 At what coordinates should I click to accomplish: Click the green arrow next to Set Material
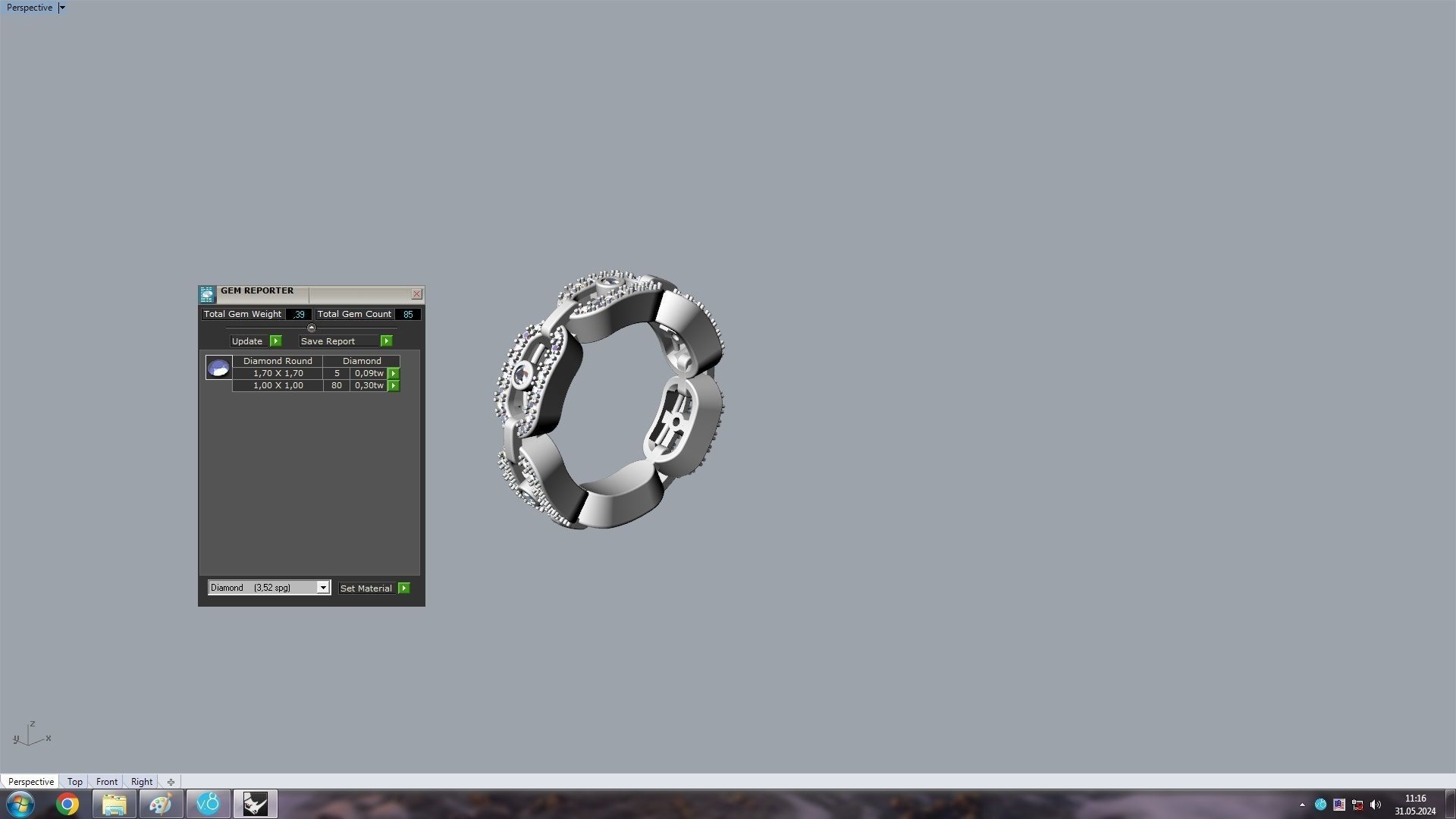pos(404,588)
